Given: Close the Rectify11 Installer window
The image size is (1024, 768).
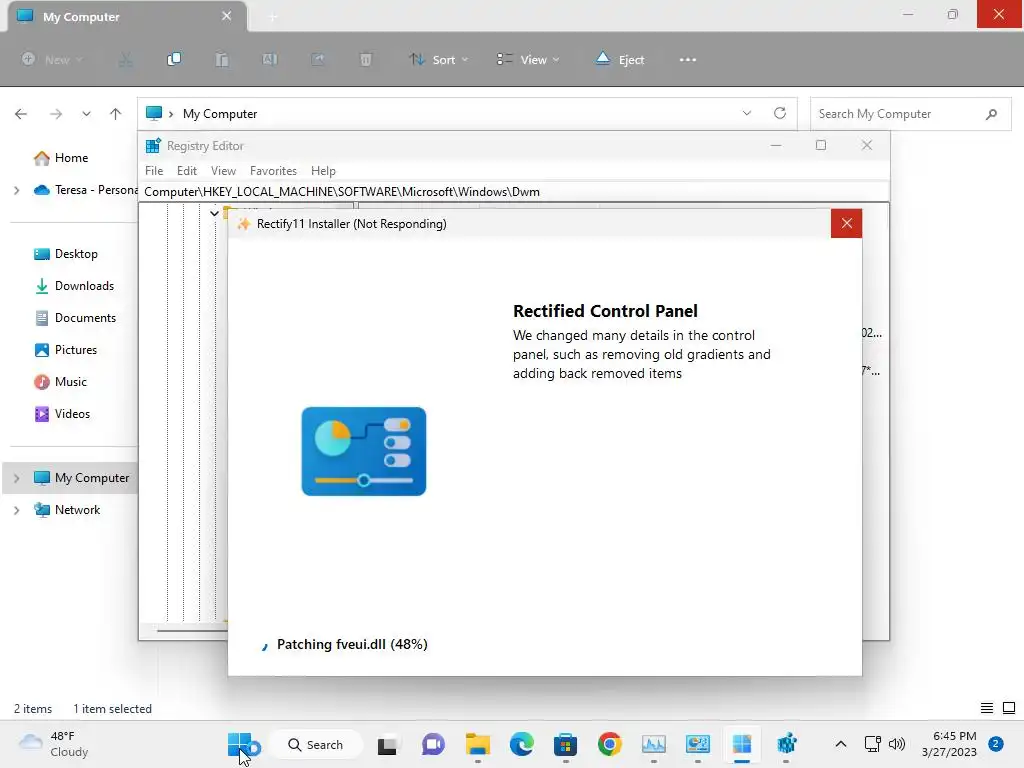Looking at the screenshot, I should click(846, 223).
